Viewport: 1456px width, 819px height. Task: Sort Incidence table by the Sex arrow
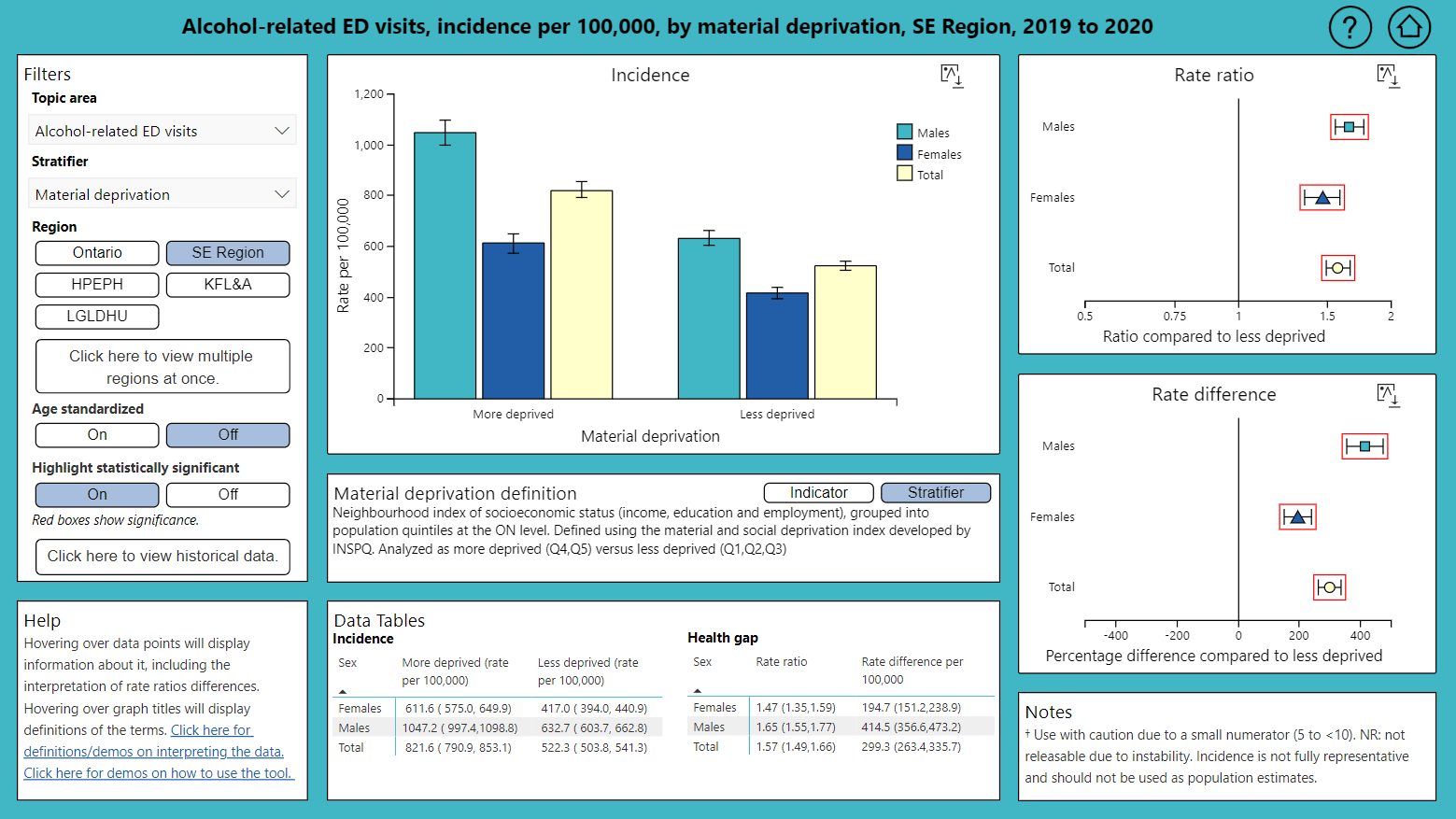343,691
